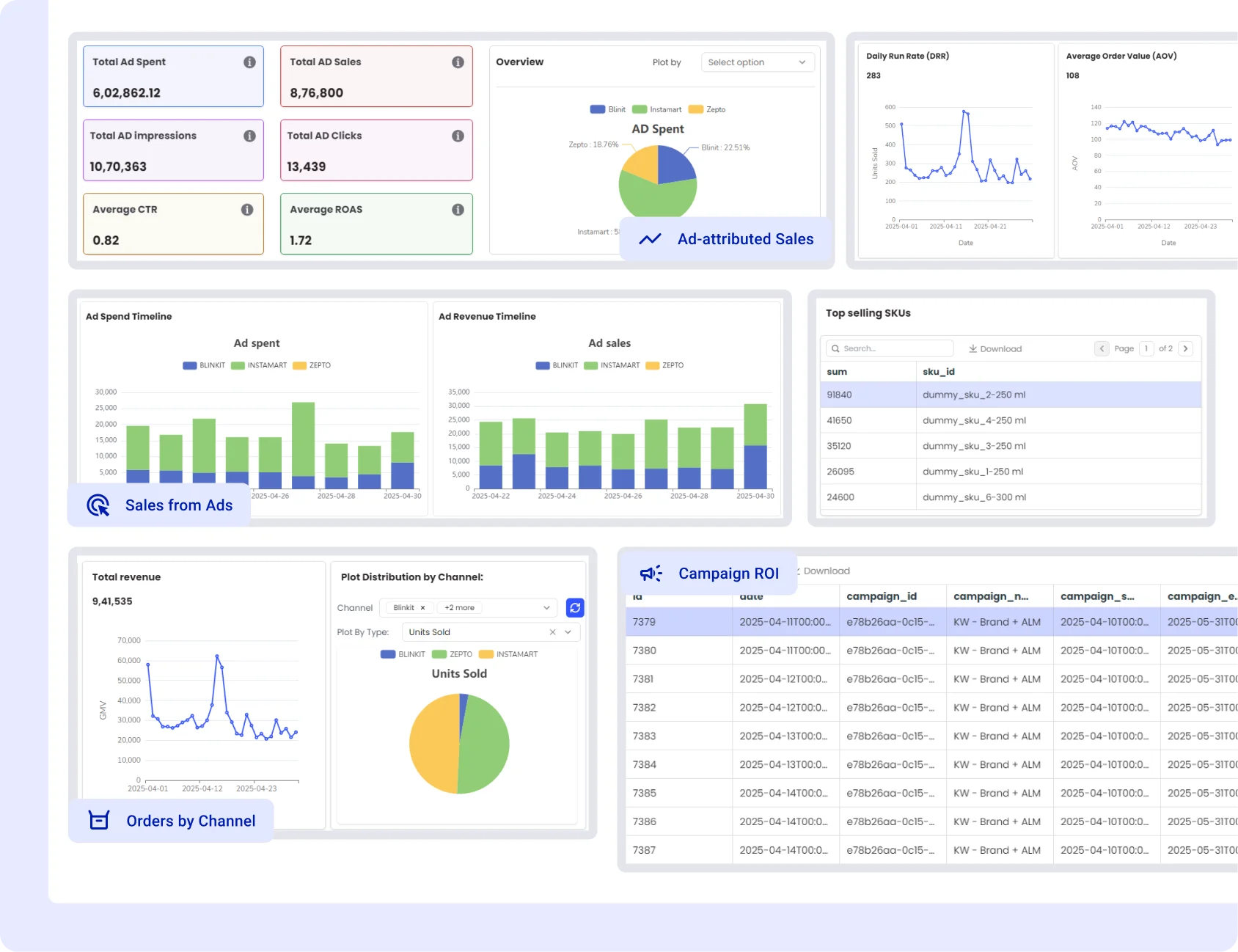Expand the Channel multi-select dropdown arrow
The width and height of the screenshot is (1238, 952).
coord(546,608)
